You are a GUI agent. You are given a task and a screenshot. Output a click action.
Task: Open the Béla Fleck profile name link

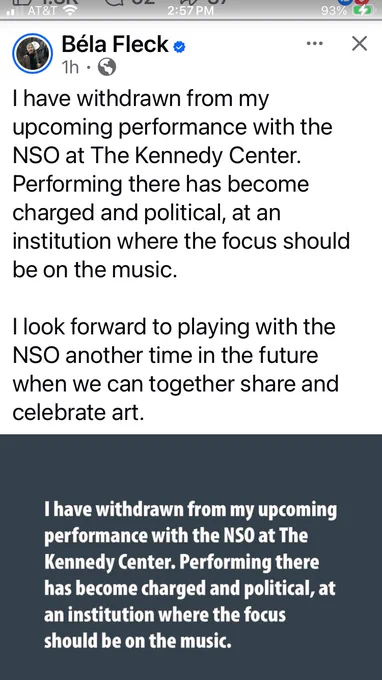(115, 45)
